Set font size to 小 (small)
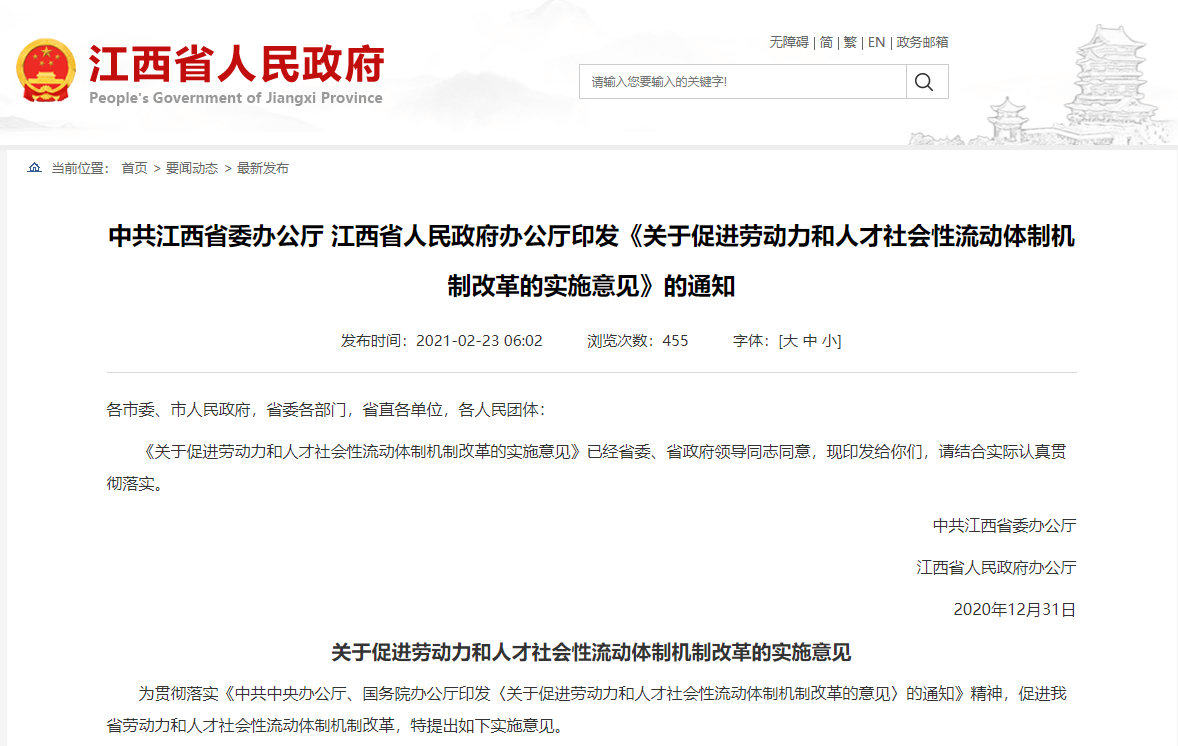Viewport: 1178px width, 746px height. [x=830, y=341]
